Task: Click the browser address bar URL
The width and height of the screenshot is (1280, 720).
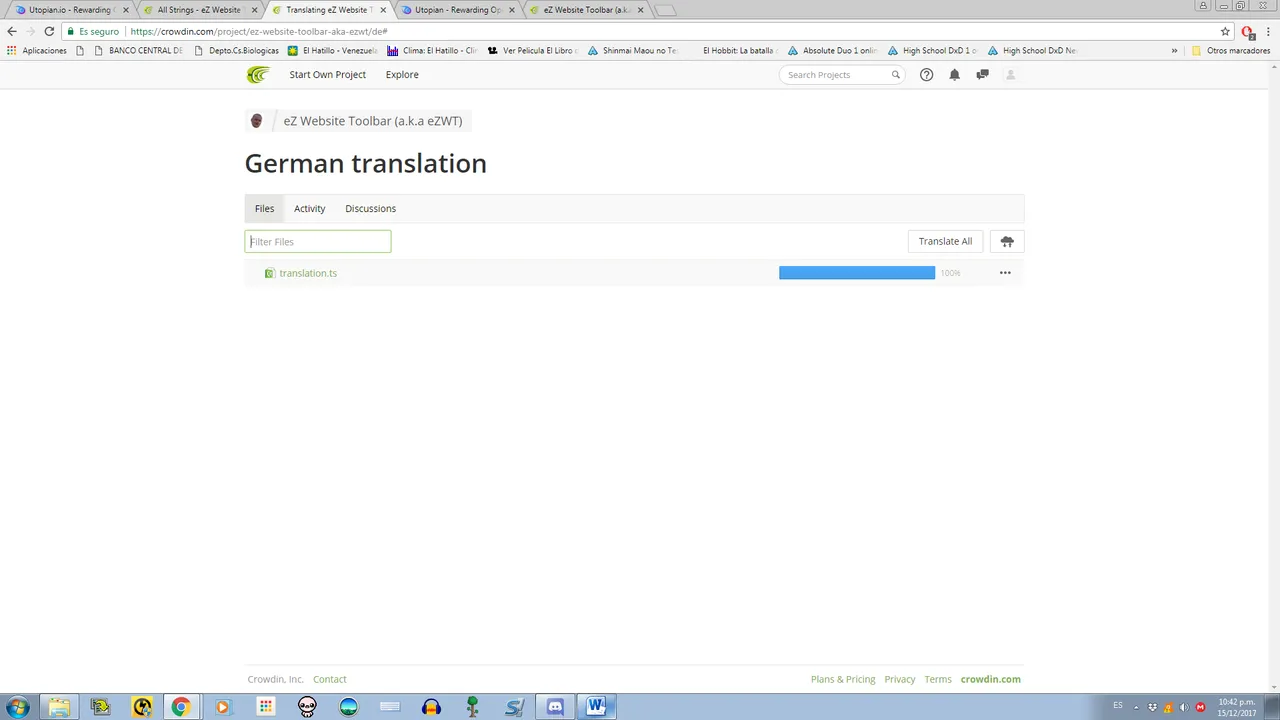Action: coord(259,31)
